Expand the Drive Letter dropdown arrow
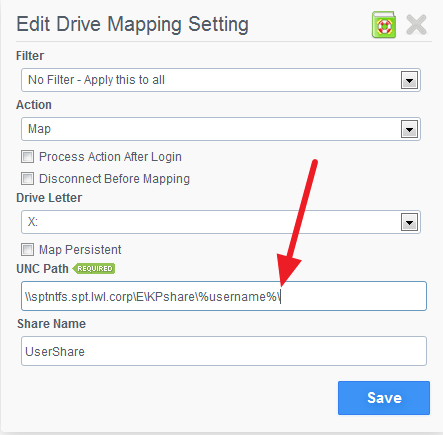443x435 pixels. point(409,222)
